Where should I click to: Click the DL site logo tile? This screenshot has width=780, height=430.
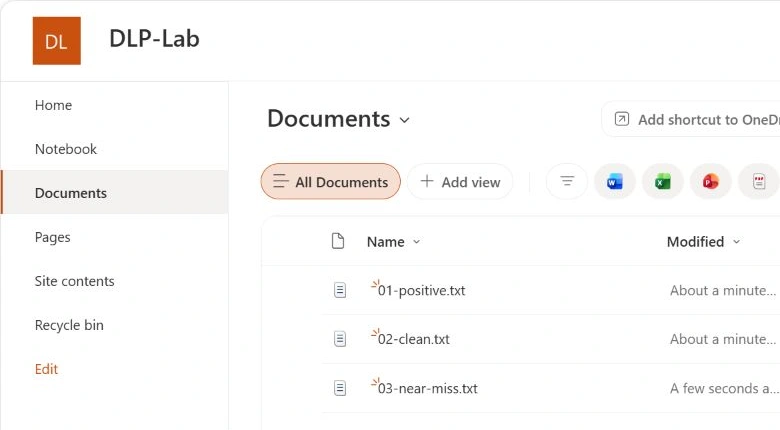click(x=57, y=41)
